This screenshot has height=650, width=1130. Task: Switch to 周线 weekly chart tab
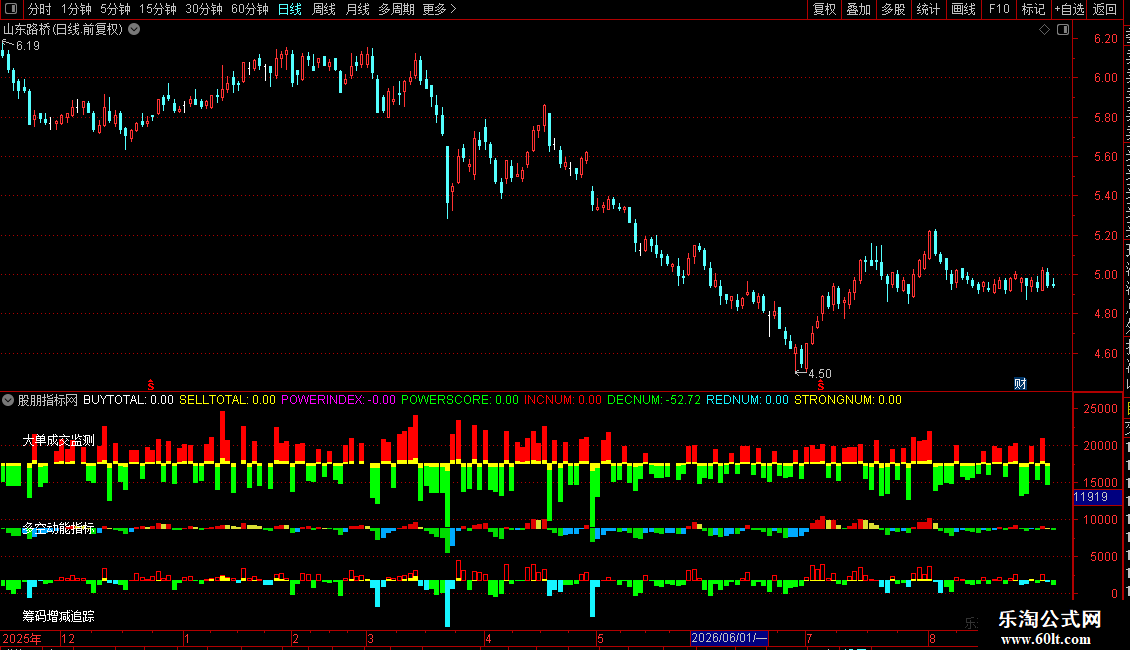pyautogui.click(x=324, y=9)
